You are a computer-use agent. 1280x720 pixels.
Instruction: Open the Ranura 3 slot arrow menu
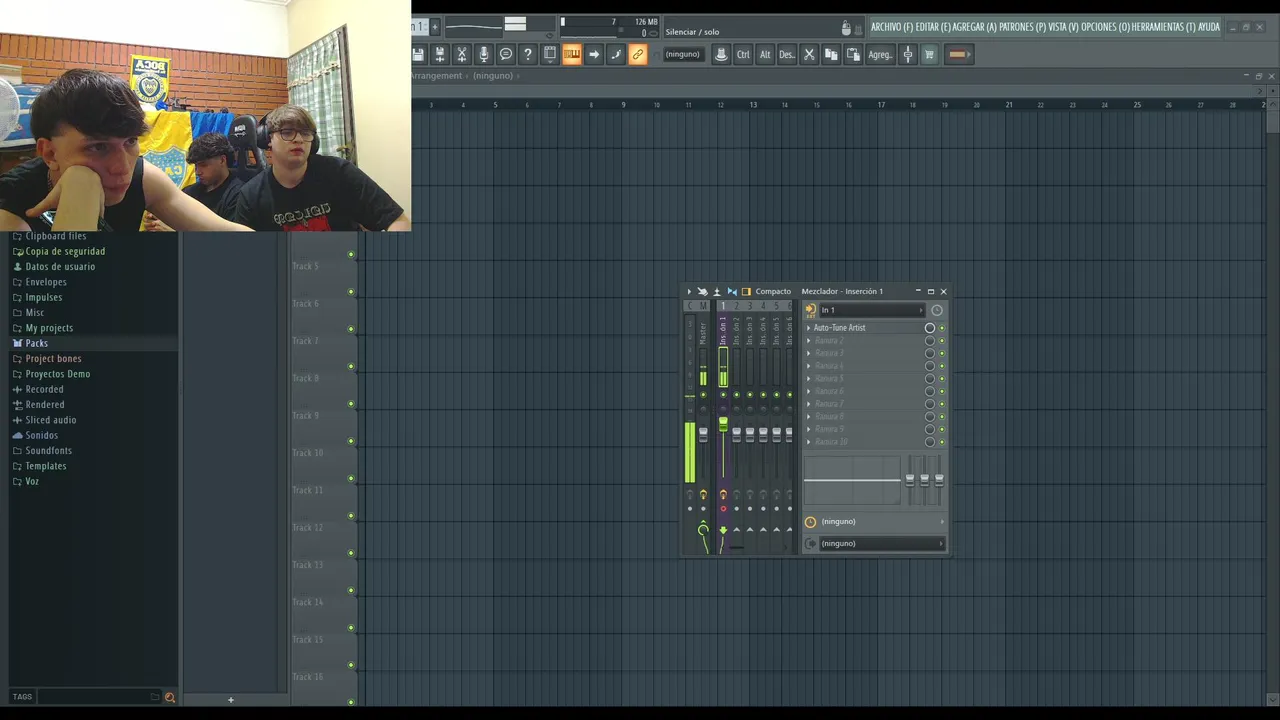click(809, 353)
